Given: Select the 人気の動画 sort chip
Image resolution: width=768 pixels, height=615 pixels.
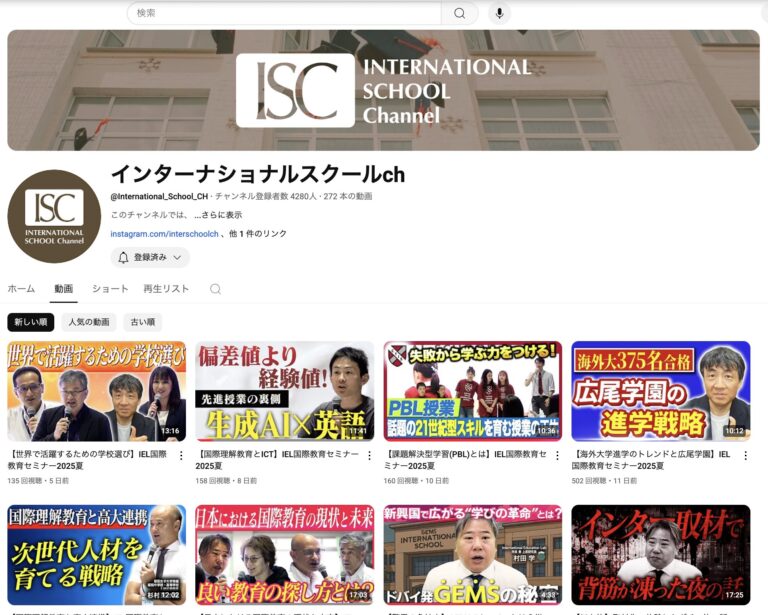Looking at the screenshot, I should [x=89, y=322].
